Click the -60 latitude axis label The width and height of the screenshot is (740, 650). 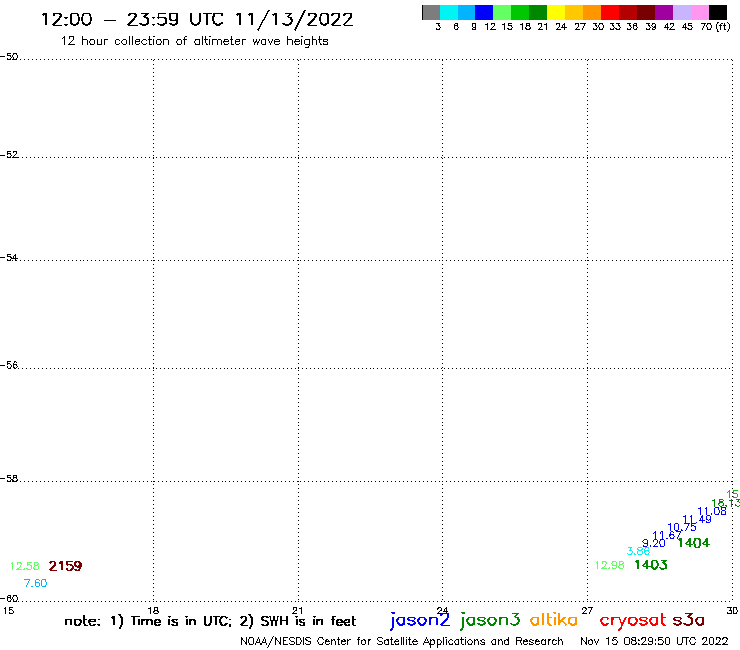(9, 599)
